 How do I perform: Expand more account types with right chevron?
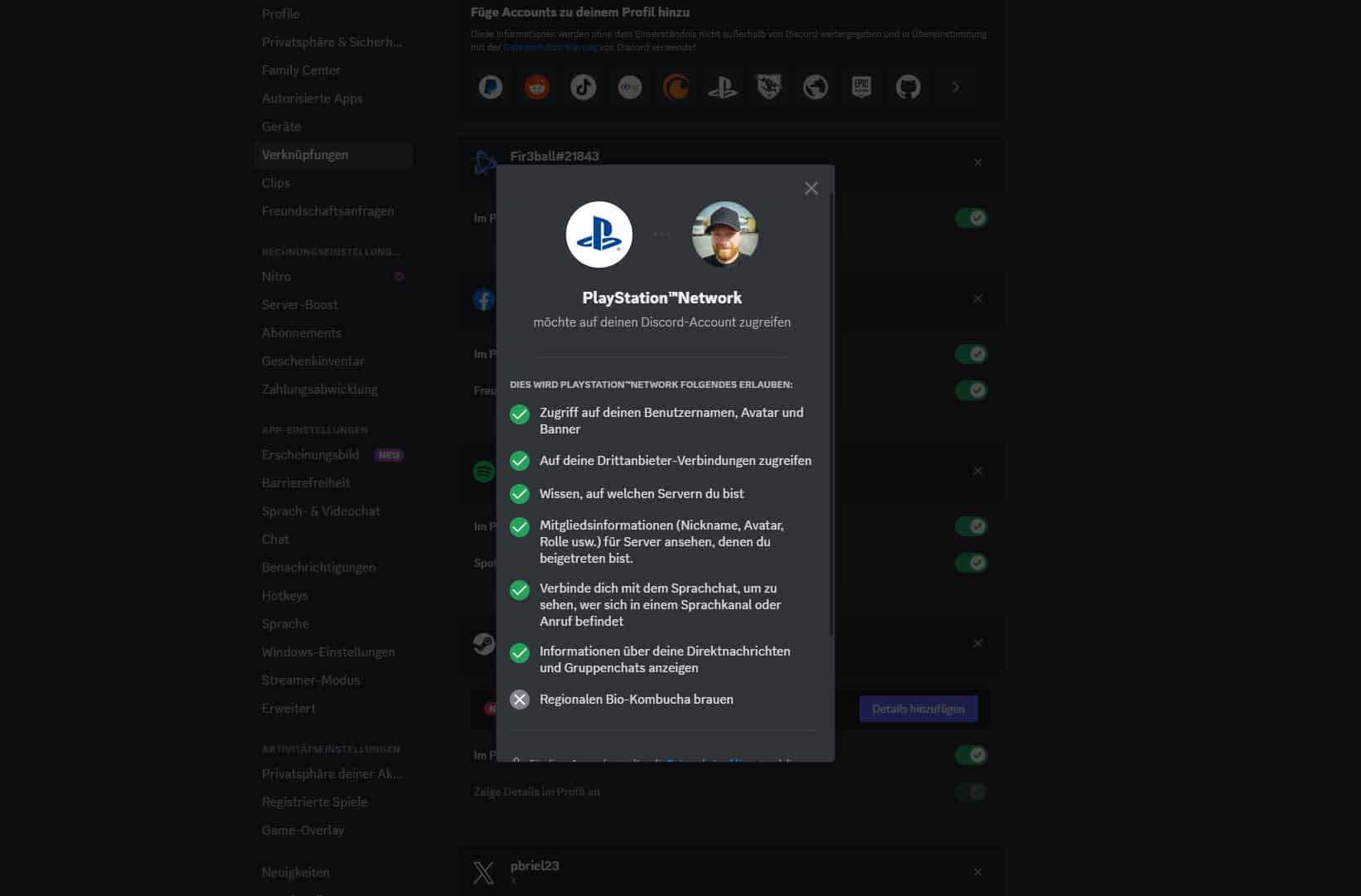956,87
